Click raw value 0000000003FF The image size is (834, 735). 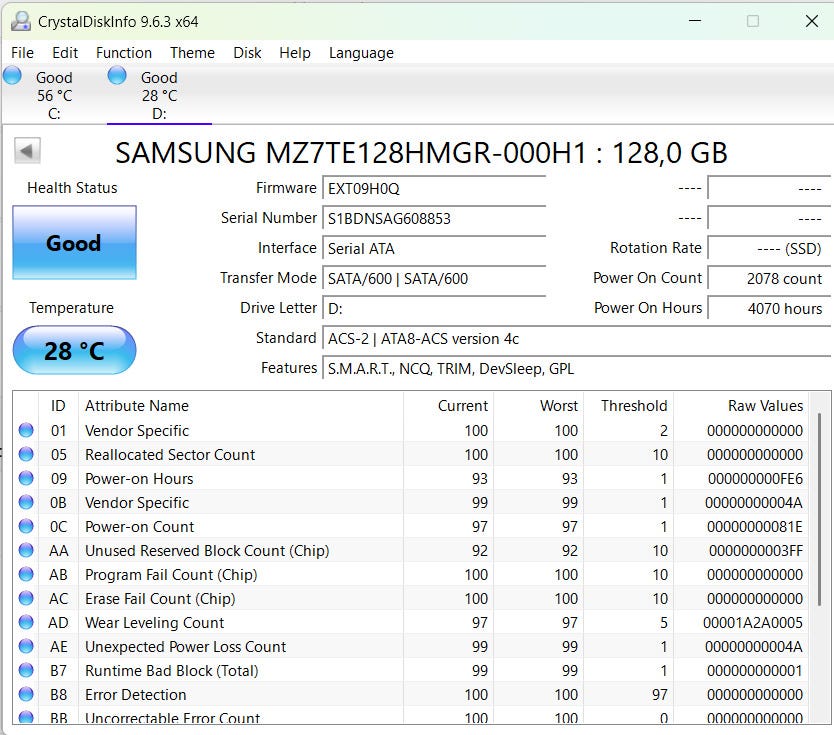tap(756, 550)
